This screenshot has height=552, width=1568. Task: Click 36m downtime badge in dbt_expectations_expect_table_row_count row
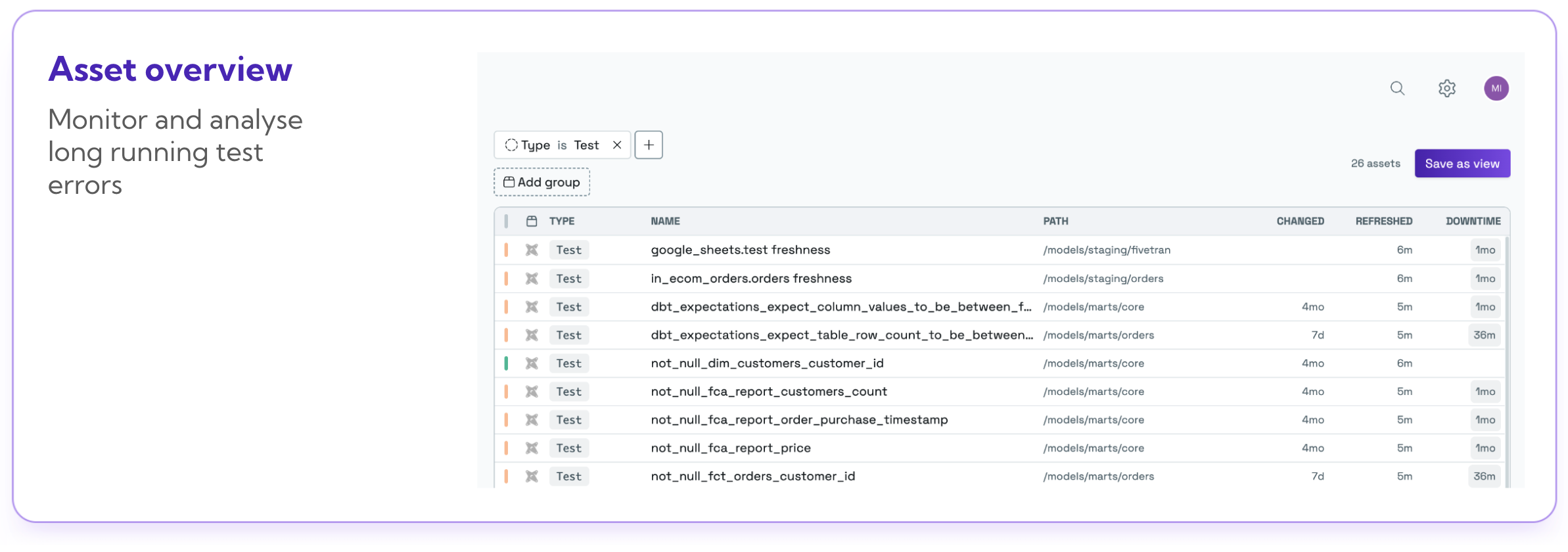coord(1484,335)
